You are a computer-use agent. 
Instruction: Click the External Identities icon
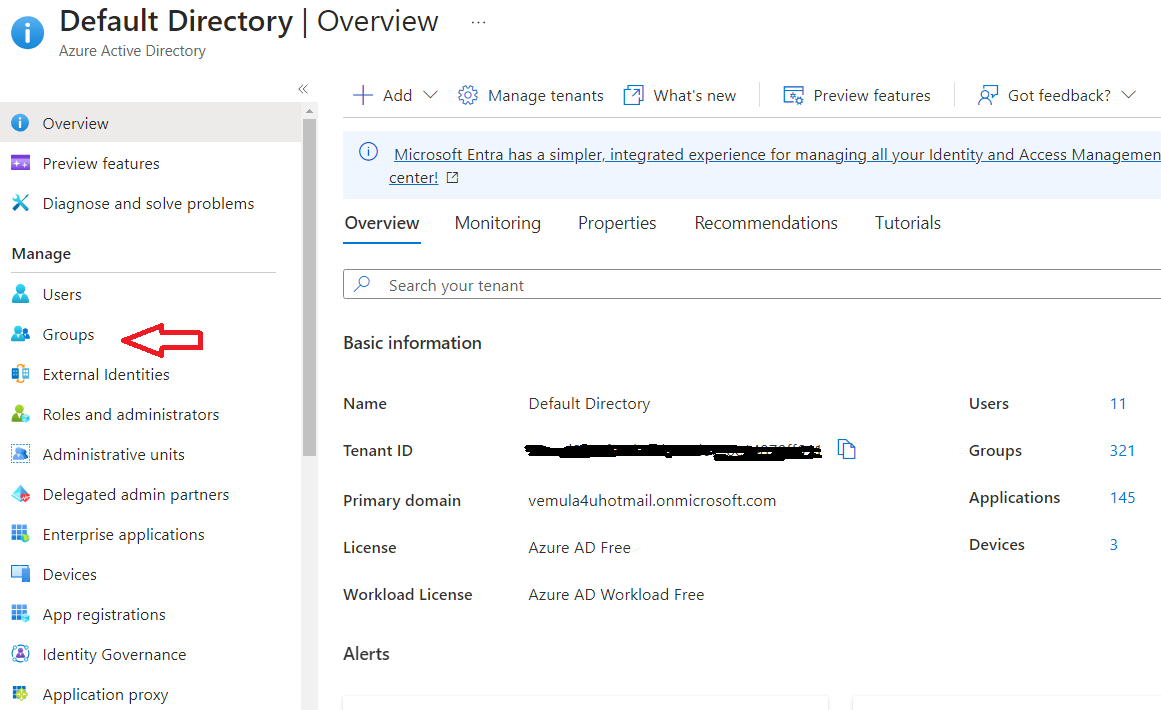click(21, 374)
